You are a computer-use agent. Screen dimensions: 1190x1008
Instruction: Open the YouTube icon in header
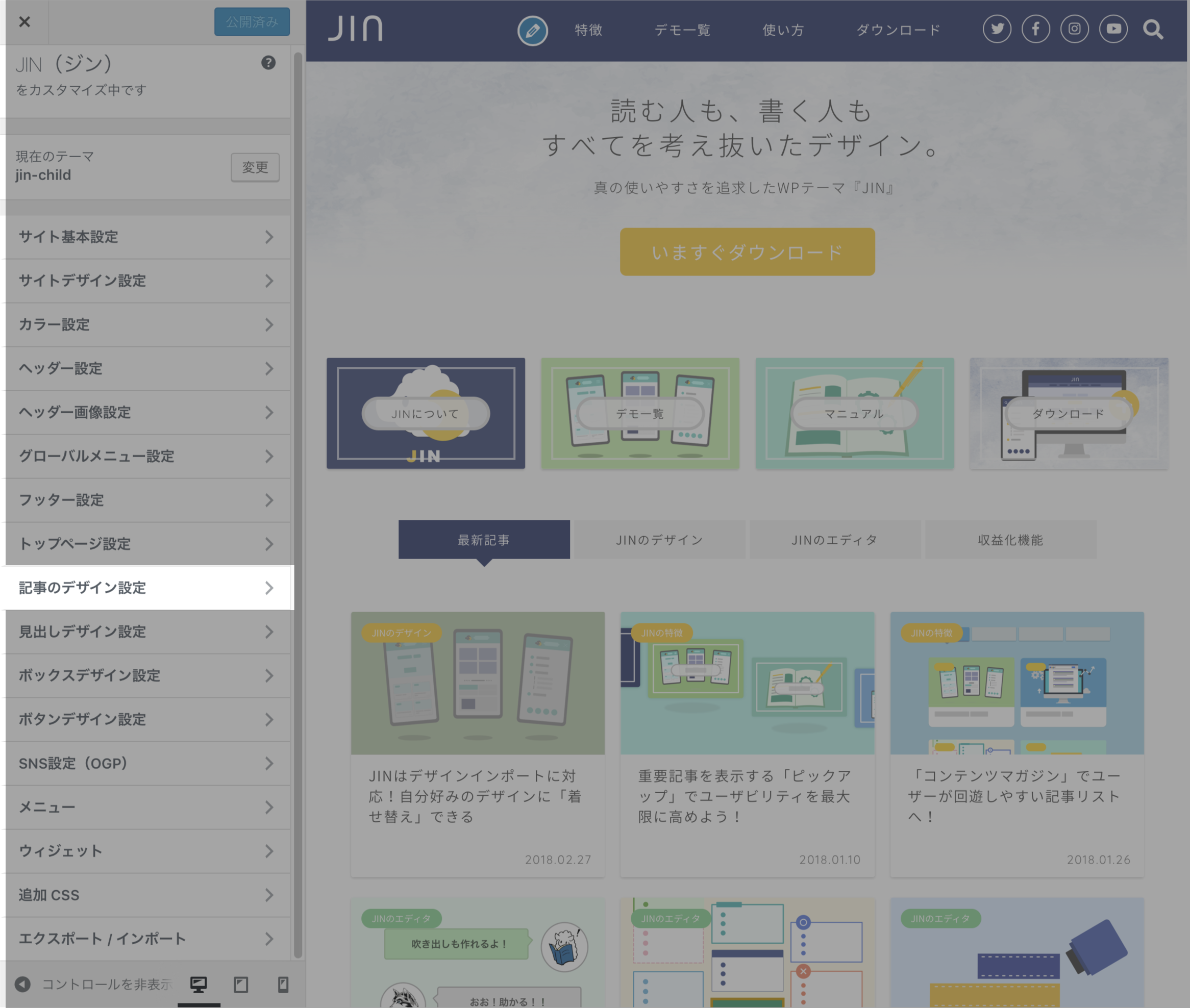coord(1113,29)
